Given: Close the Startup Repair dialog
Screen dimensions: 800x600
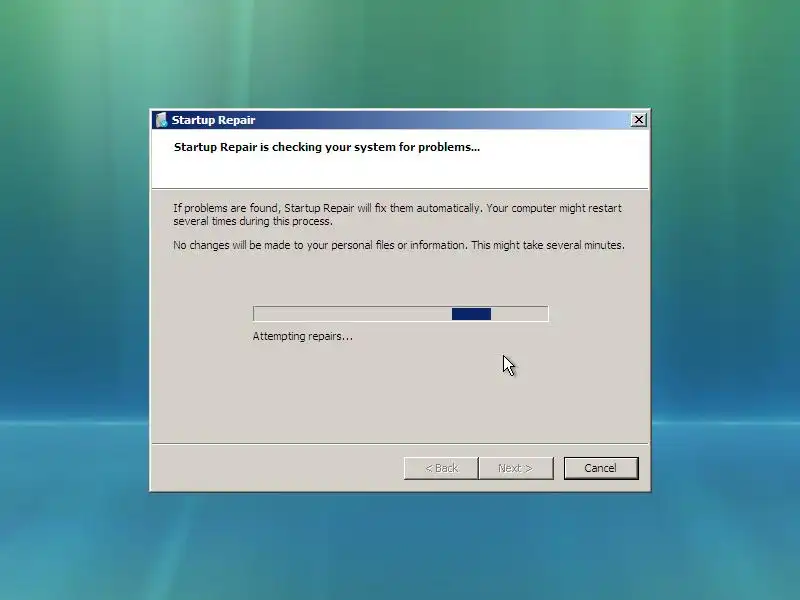Looking at the screenshot, I should click(638, 120).
